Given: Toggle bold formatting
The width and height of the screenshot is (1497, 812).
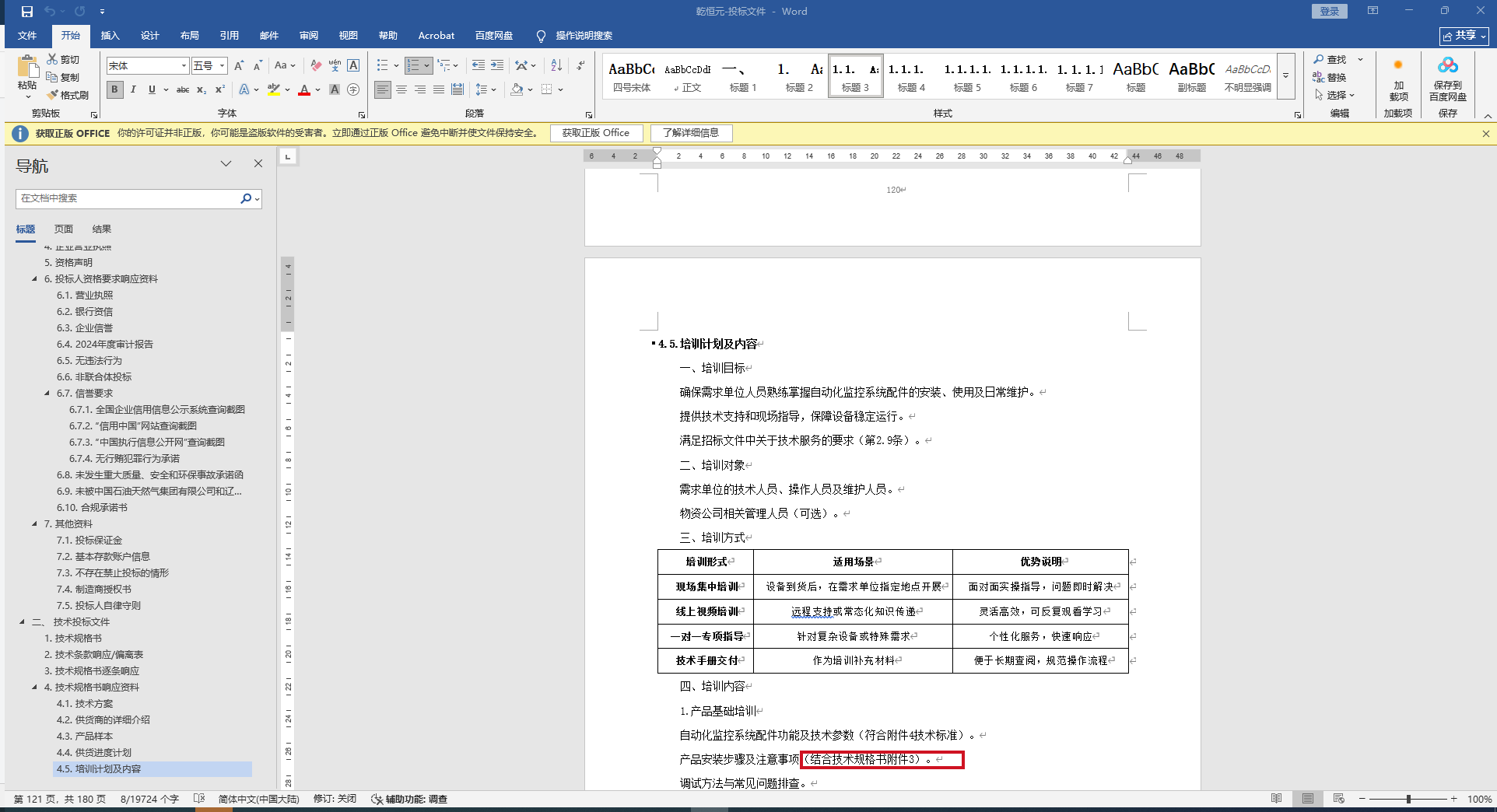Looking at the screenshot, I should (114, 89).
